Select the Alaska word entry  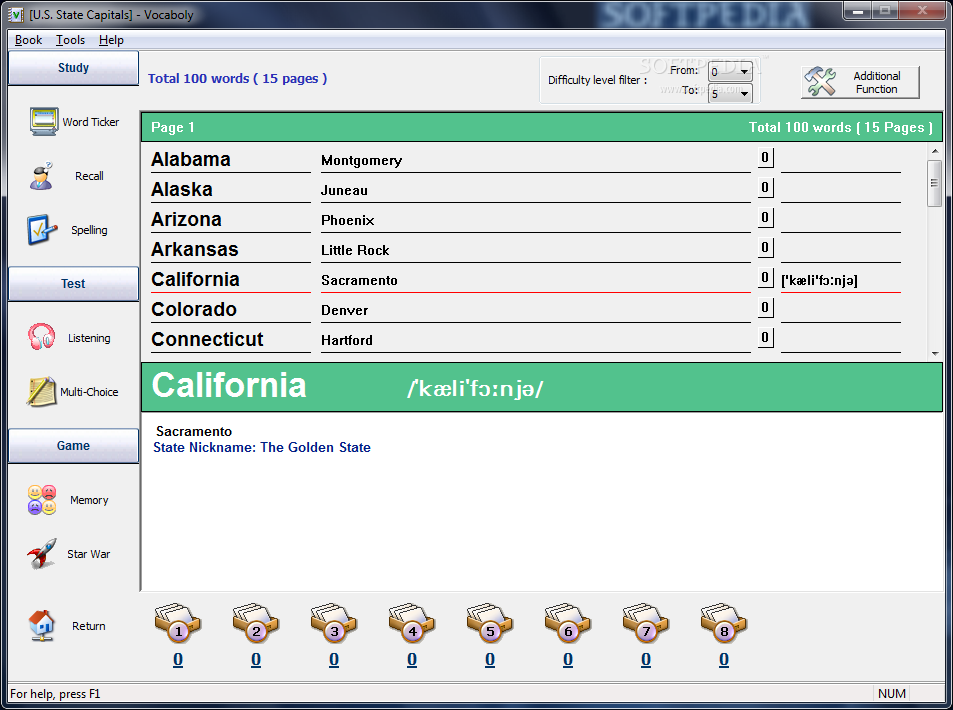coord(182,190)
